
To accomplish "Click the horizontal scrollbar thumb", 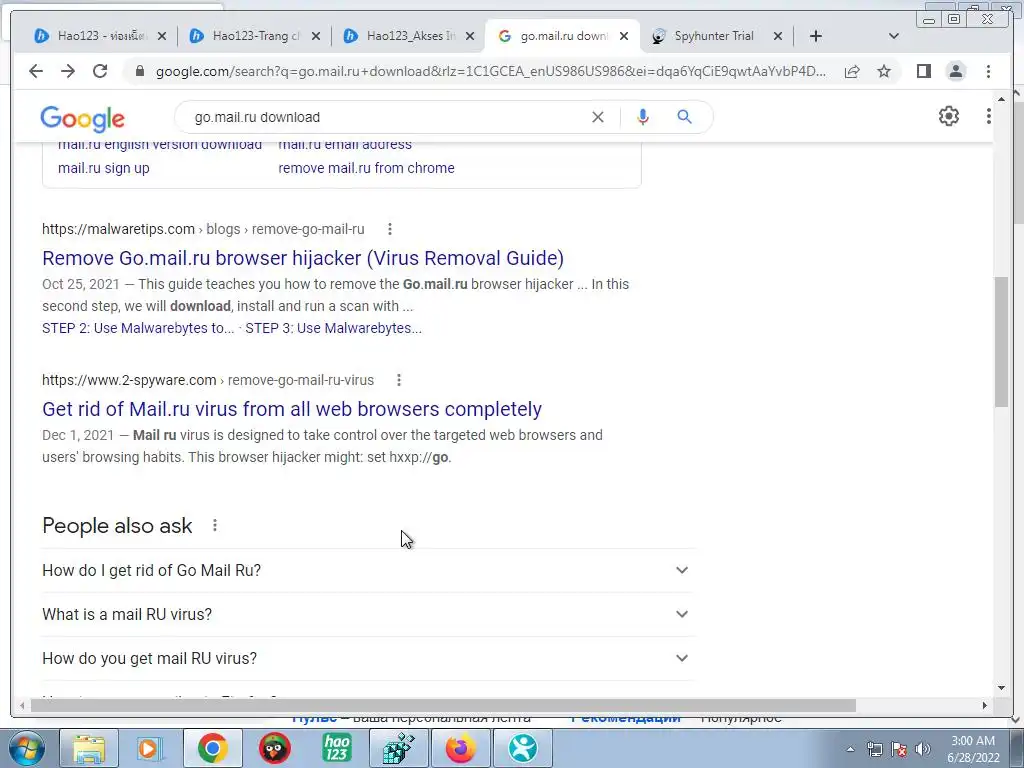I will click(x=443, y=705).
